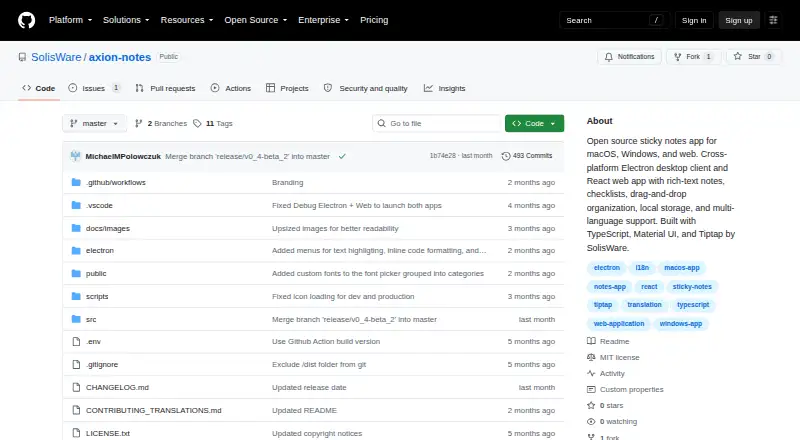Viewport: 800px width, 440px height.
Task: Click the repository book icon beside SolisWare
Action: [x=22, y=57]
